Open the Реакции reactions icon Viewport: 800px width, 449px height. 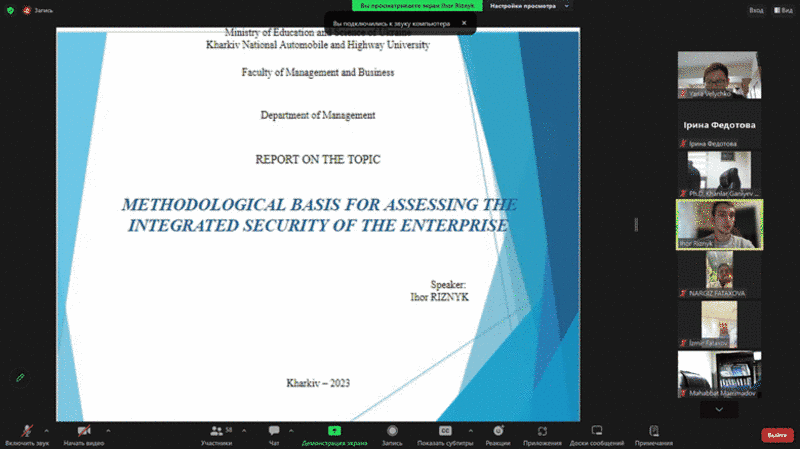(498, 430)
